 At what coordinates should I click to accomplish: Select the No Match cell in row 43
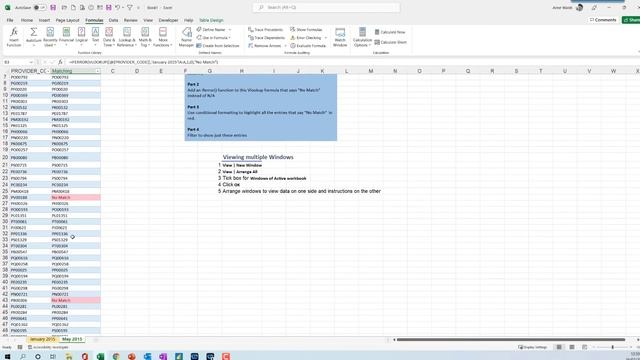pyautogui.click(x=76, y=300)
